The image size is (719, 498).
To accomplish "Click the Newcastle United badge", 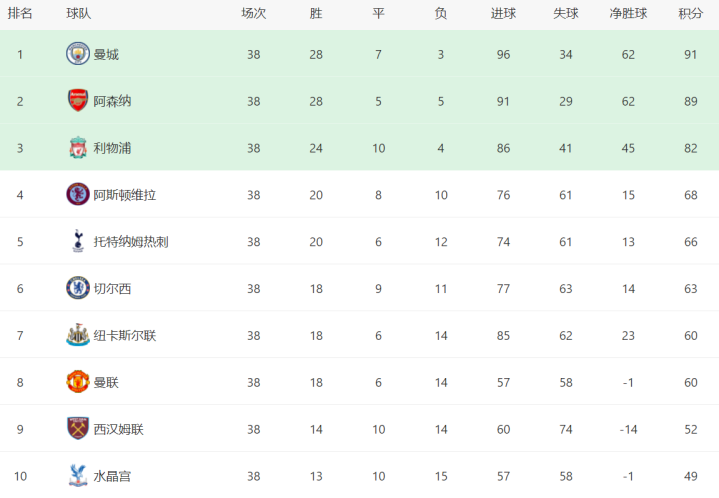I will tap(78, 335).
